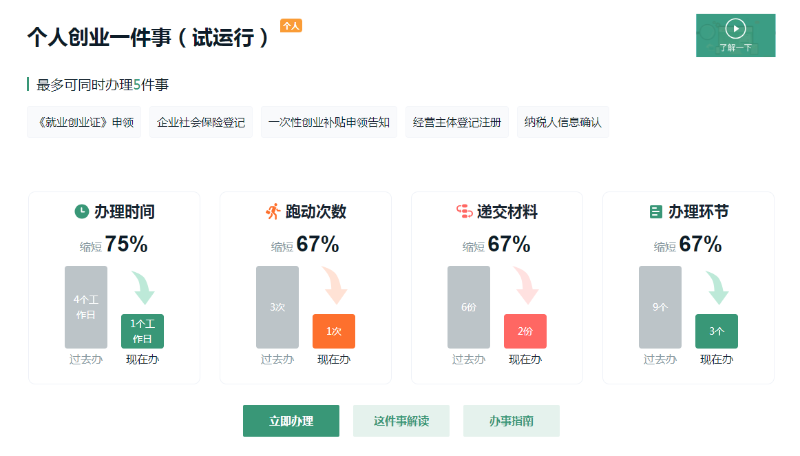
Task: Click the pink arrow in 跑动次数 card
Action: (335, 286)
